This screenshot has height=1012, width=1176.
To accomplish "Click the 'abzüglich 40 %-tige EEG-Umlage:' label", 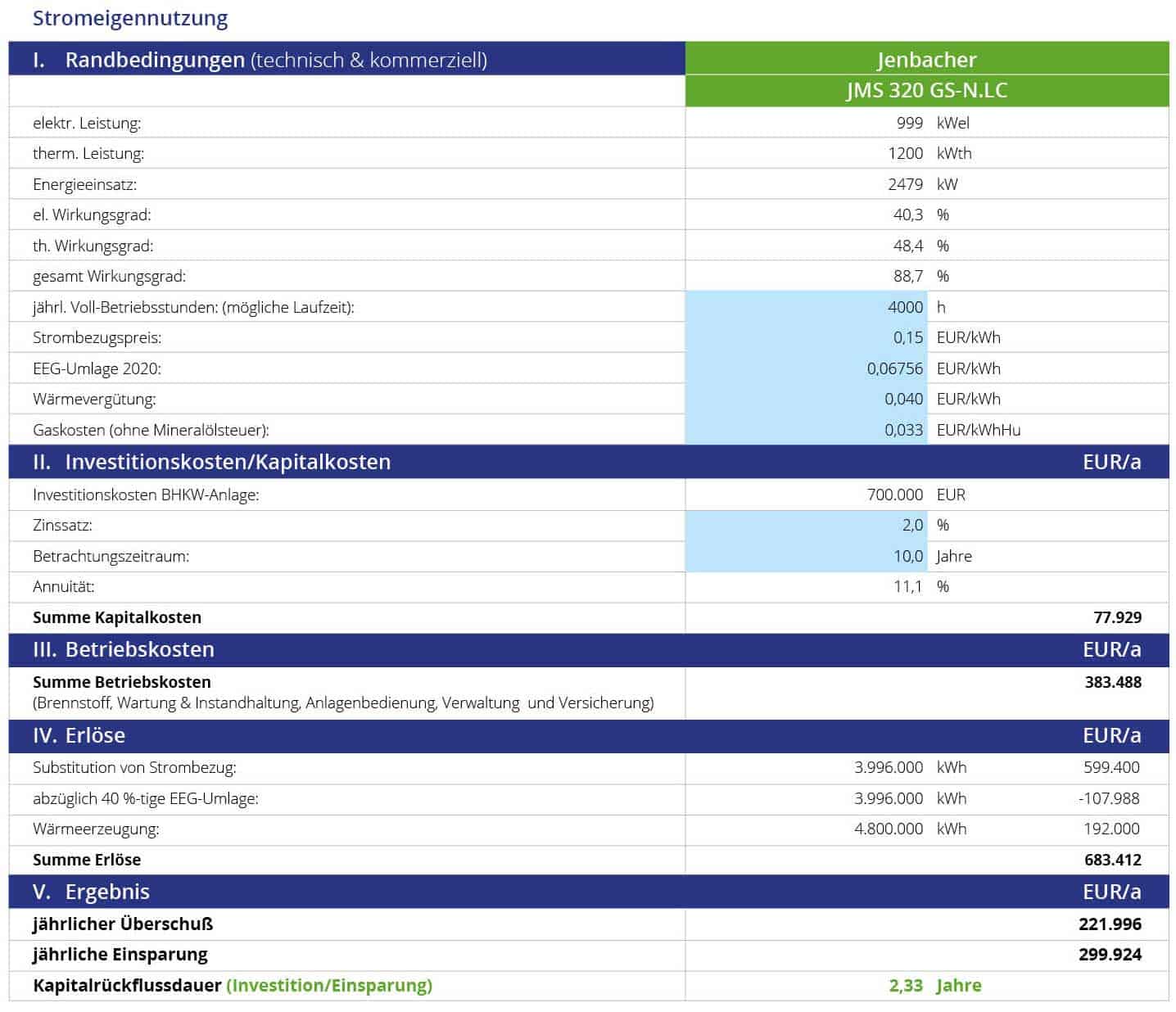I will tap(146, 798).
